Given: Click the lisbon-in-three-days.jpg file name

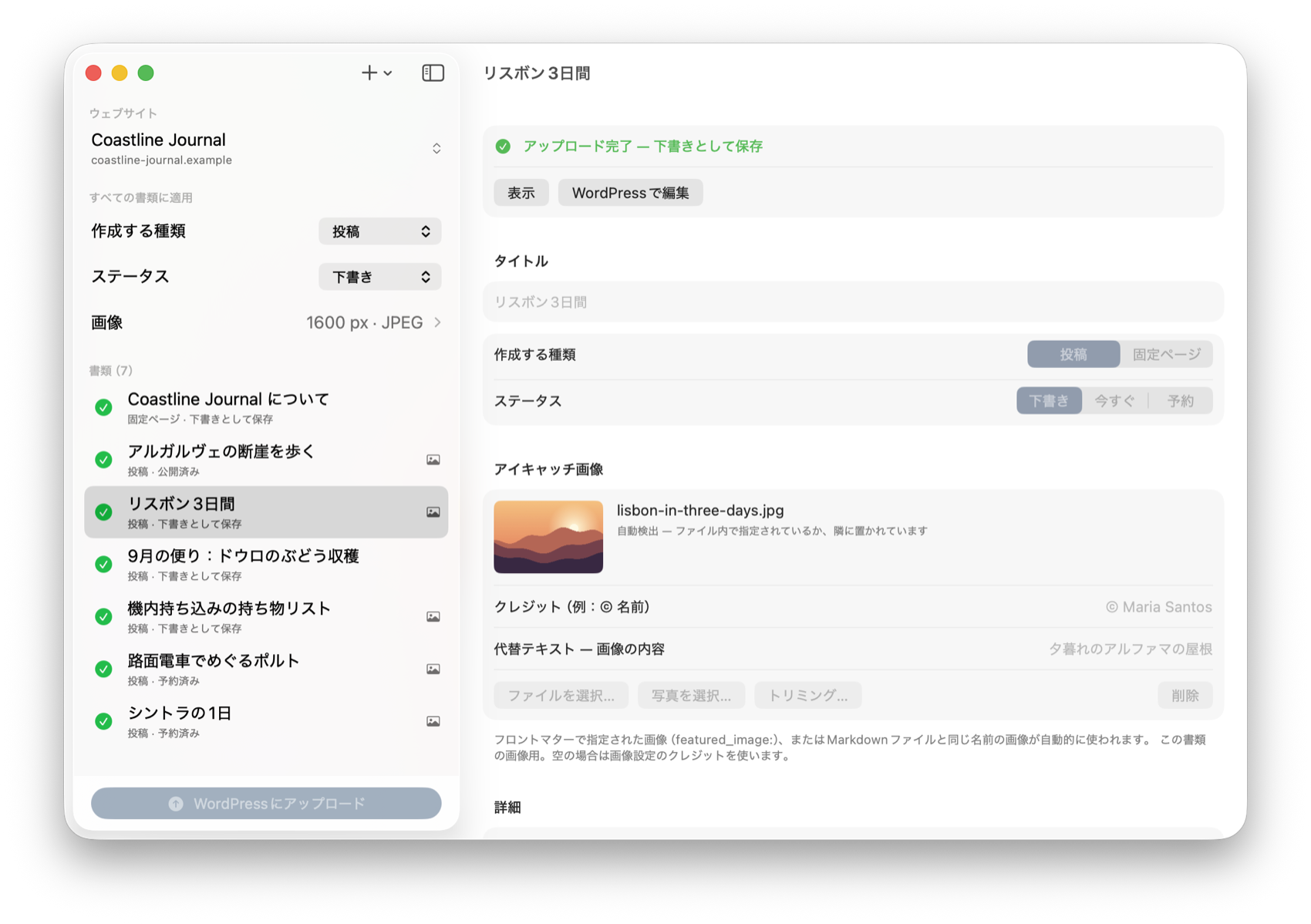Looking at the screenshot, I should (x=700, y=511).
